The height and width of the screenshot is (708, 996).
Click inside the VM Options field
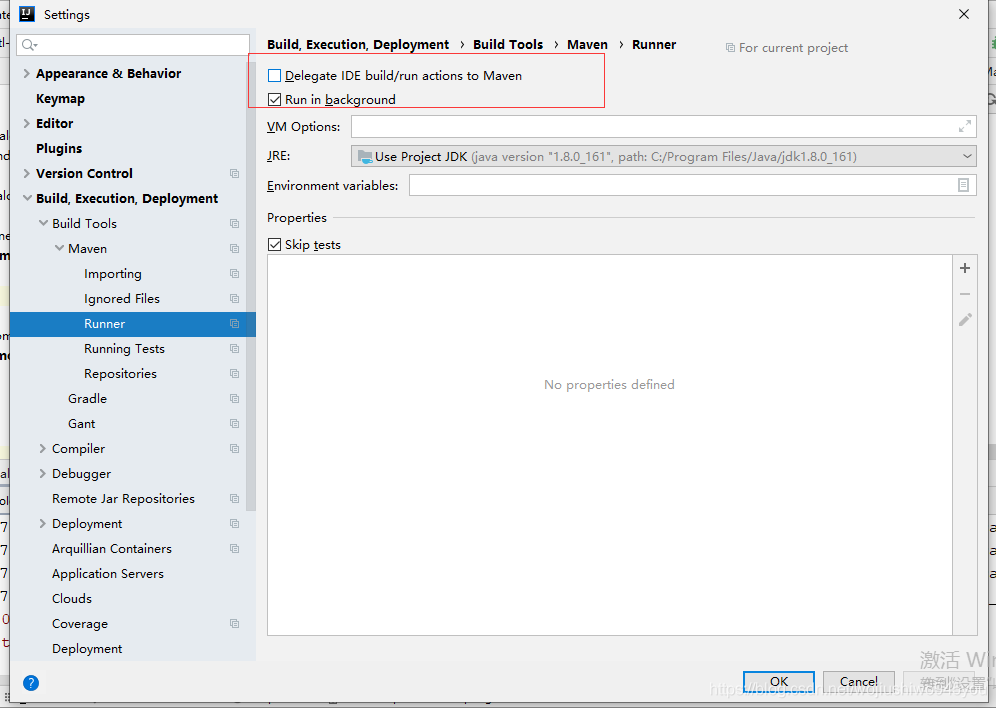coord(650,125)
